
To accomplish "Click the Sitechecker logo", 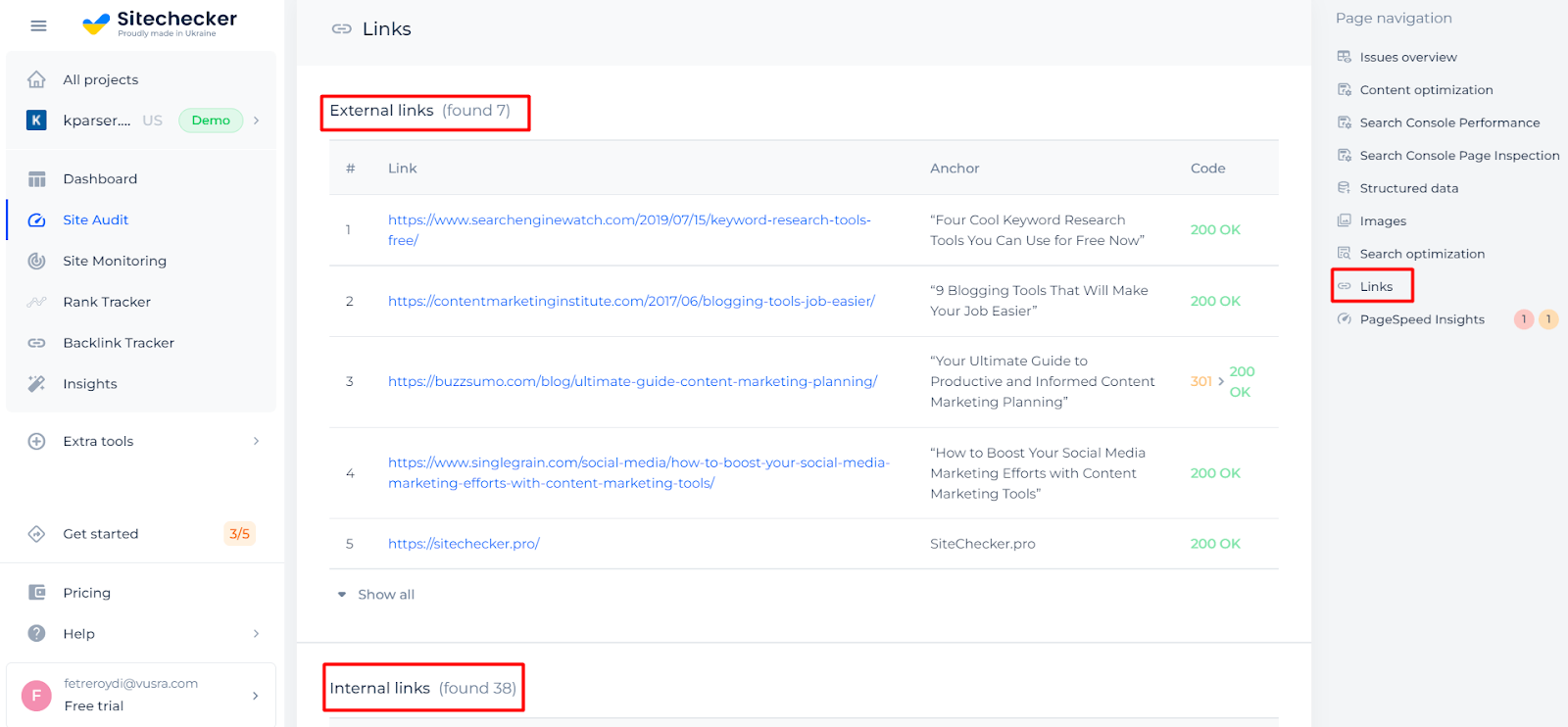I will [160, 24].
